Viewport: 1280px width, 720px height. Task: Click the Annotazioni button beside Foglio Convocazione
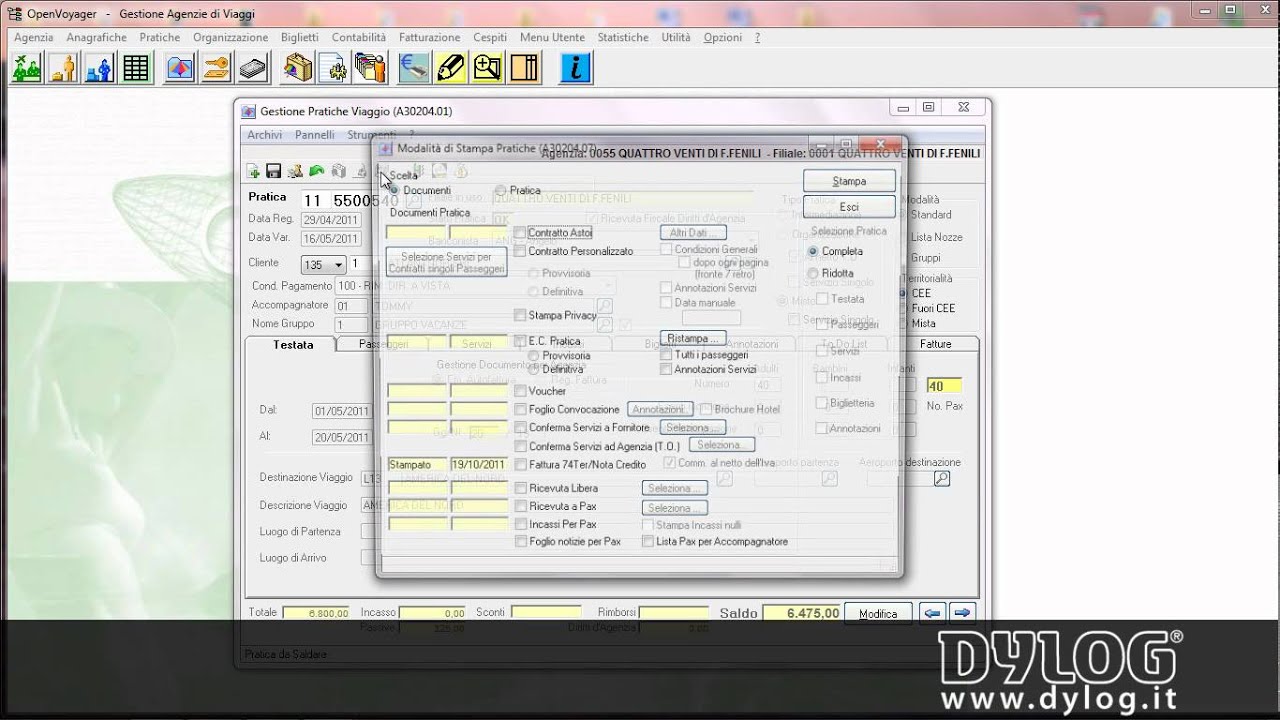660,409
